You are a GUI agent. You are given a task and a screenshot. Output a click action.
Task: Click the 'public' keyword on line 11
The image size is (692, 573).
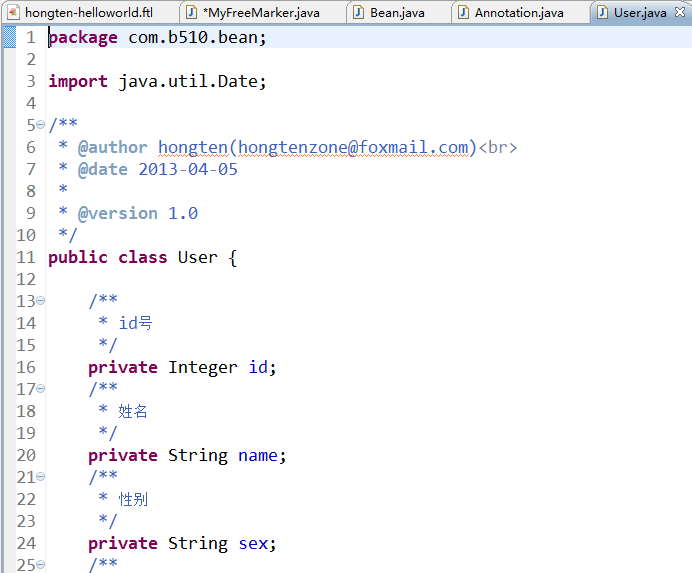click(78, 257)
